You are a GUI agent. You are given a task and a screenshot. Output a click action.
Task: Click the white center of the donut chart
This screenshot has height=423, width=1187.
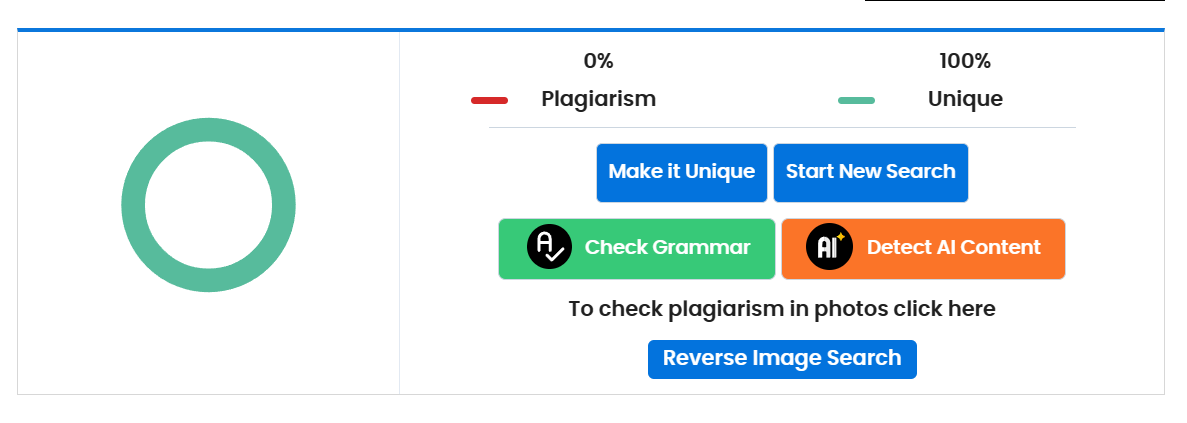(x=208, y=205)
